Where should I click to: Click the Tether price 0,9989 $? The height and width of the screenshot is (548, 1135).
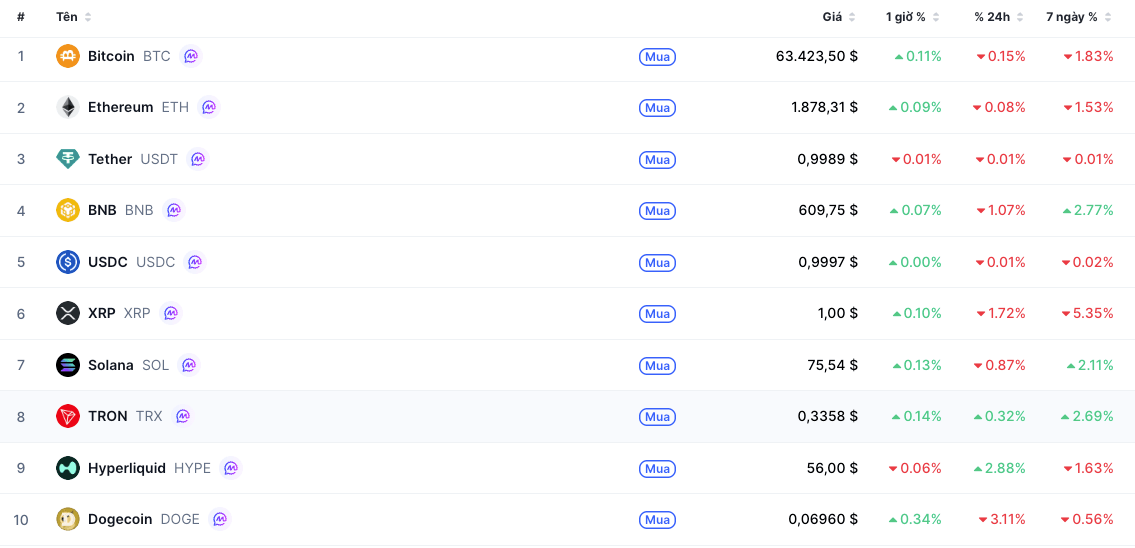coord(828,159)
